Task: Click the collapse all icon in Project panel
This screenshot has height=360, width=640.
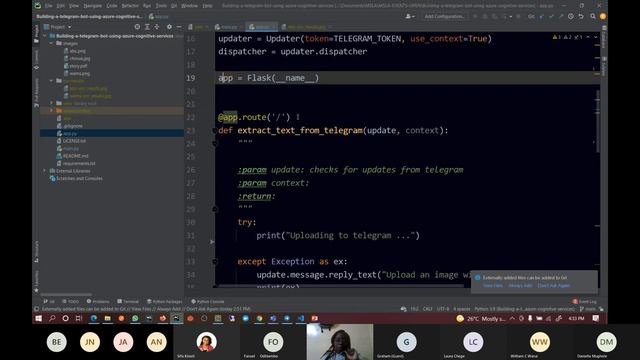Action: pos(157,27)
